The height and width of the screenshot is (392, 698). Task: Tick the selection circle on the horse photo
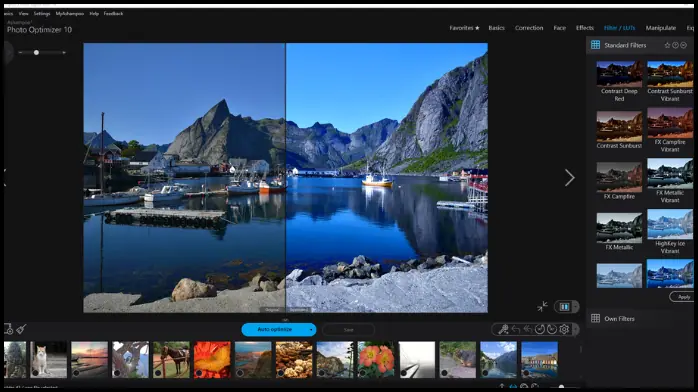[158, 373]
